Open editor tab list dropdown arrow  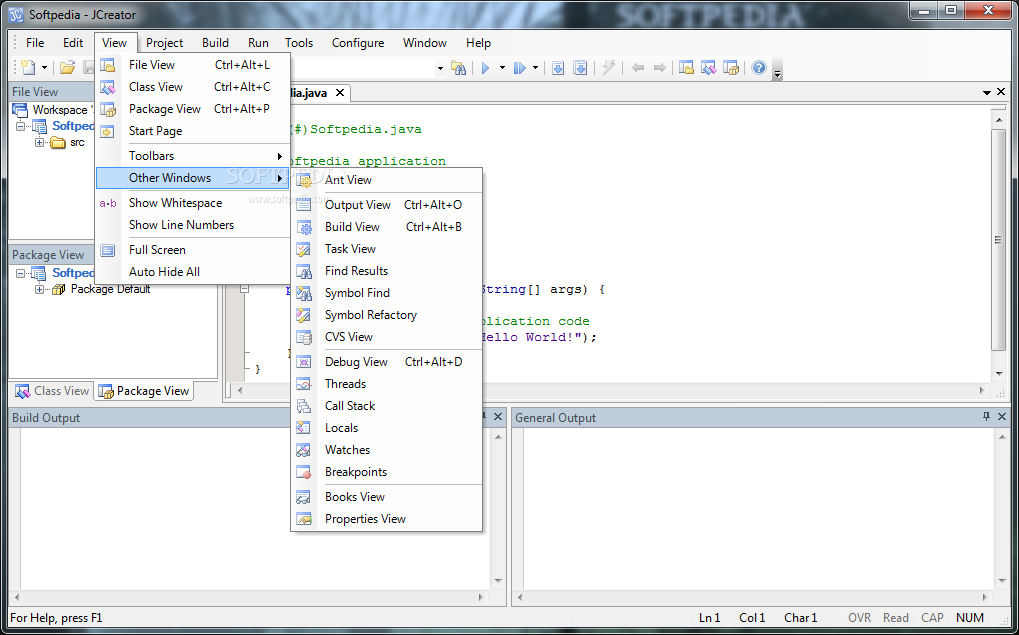pos(987,93)
